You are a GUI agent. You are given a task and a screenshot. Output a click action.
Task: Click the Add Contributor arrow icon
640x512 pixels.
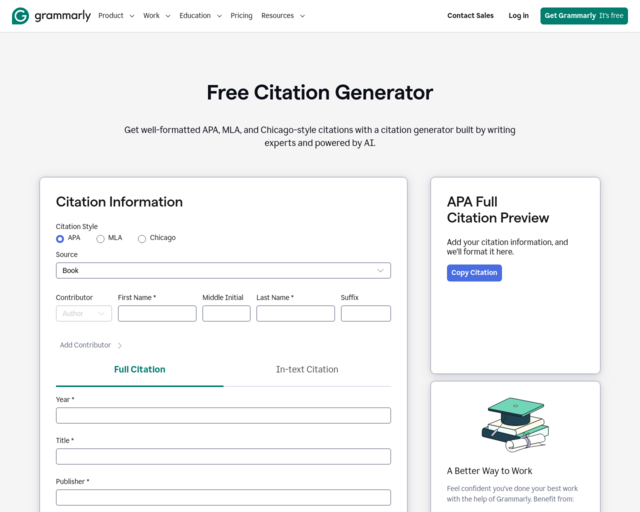(x=120, y=346)
